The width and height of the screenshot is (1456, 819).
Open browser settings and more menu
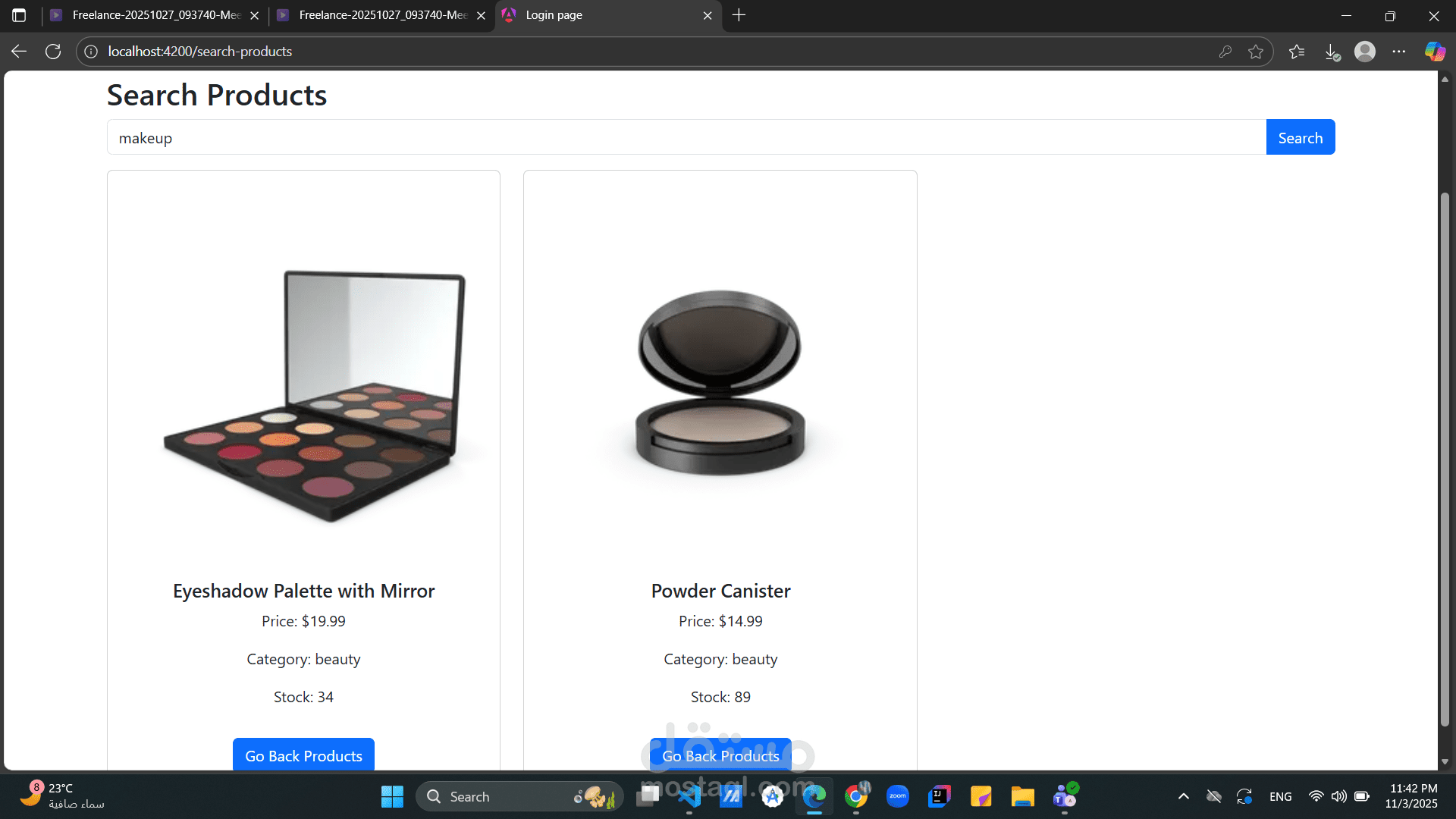click(1399, 52)
